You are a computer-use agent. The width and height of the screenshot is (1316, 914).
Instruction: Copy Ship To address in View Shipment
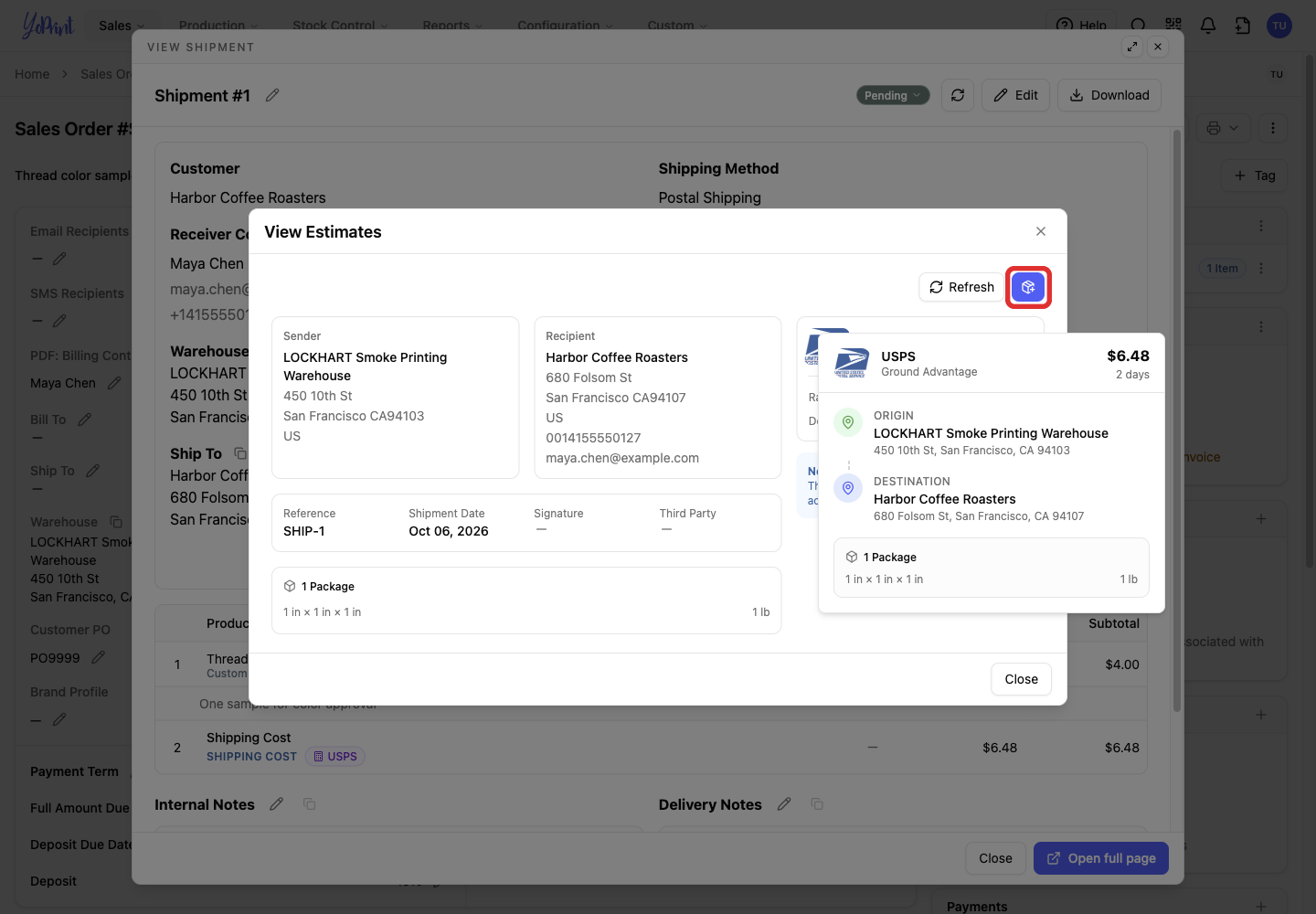240,453
